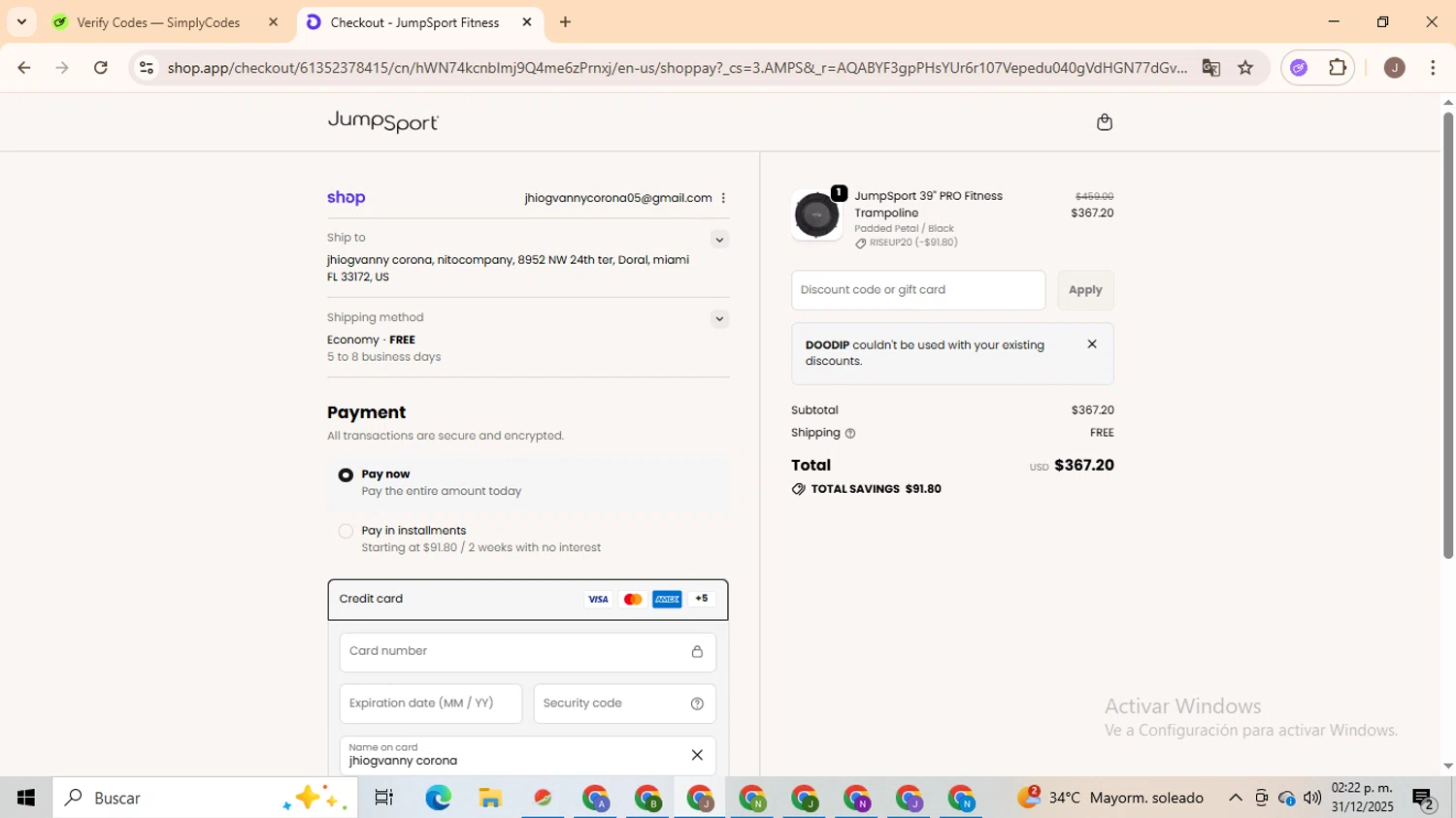Screen dimensions: 1456x818
Task: Translate this page icon
Action: pyautogui.click(x=1210, y=68)
